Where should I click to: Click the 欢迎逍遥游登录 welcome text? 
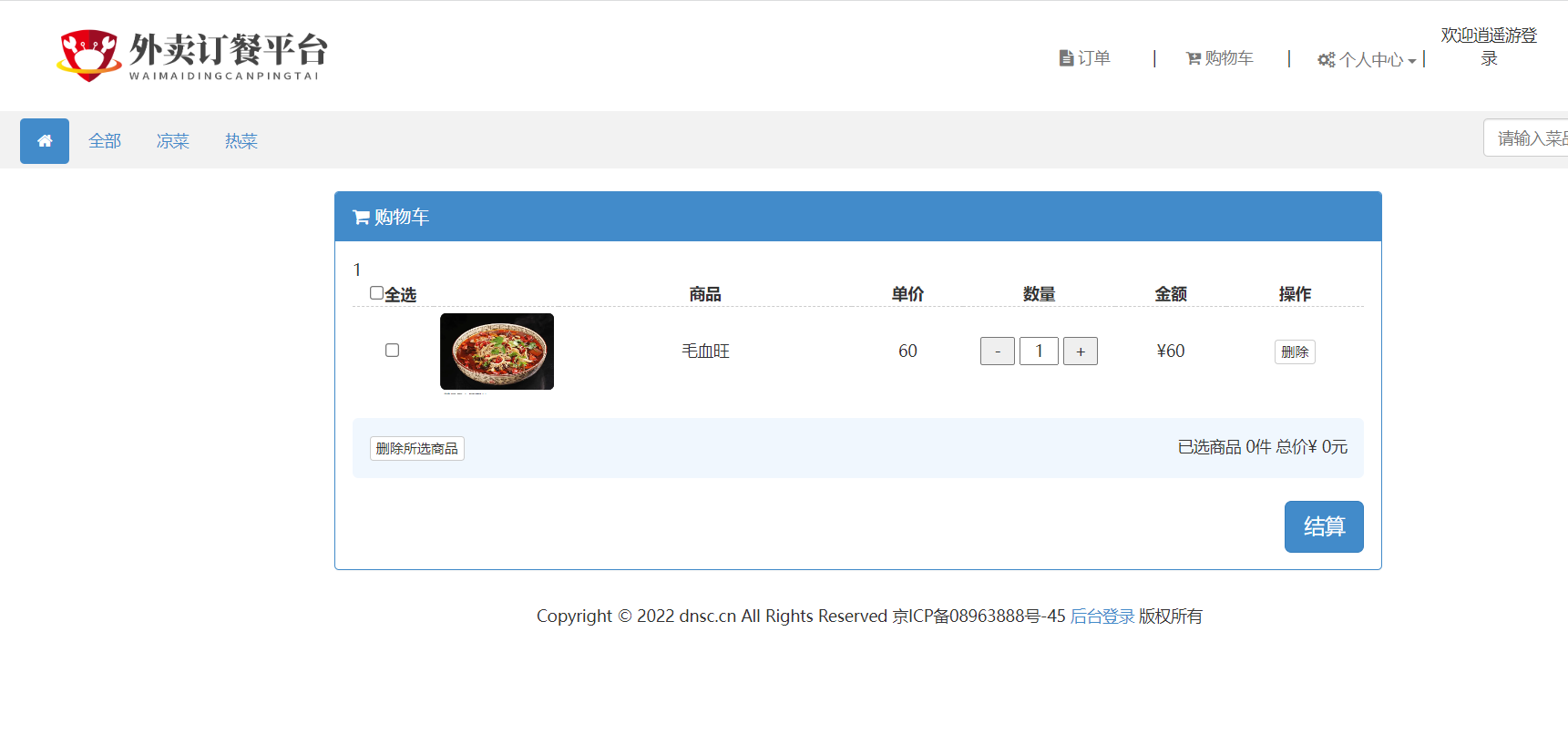click(x=1489, y=47)
